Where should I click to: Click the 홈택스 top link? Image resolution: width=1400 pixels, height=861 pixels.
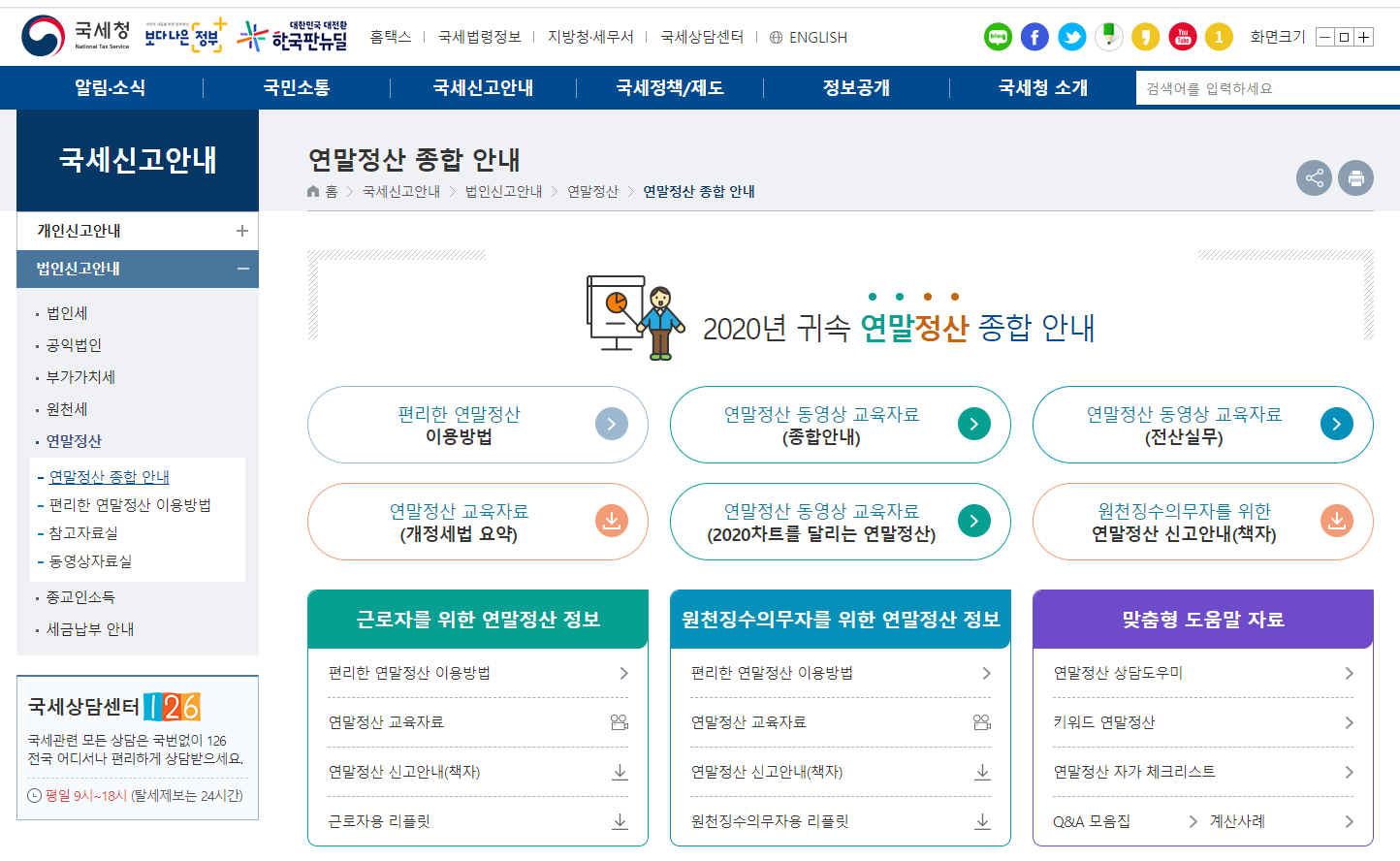pyautogui.click(x=391, y=37)
